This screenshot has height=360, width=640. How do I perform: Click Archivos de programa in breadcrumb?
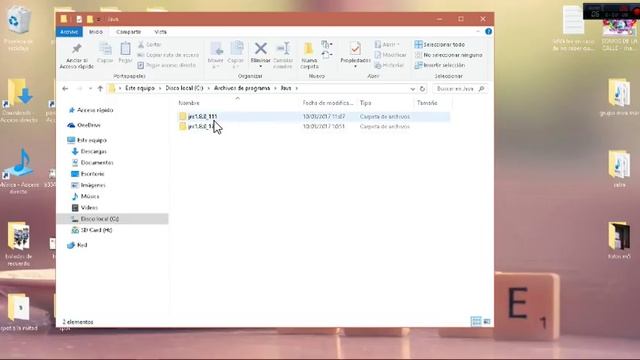coord(242,88)
